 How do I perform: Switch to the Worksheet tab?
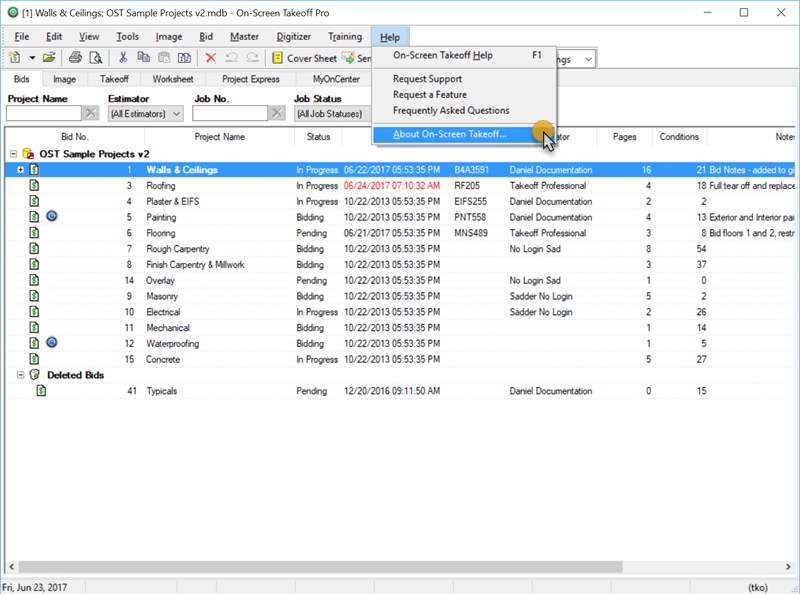(173, 79)
